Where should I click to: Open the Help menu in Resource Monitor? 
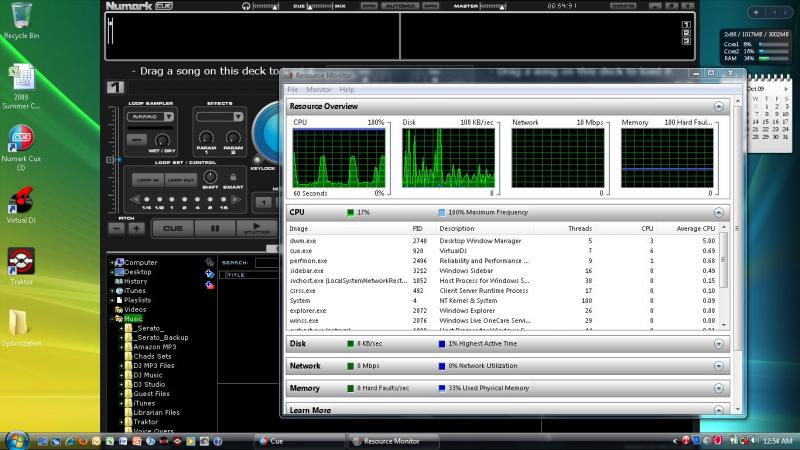point(347,89)
